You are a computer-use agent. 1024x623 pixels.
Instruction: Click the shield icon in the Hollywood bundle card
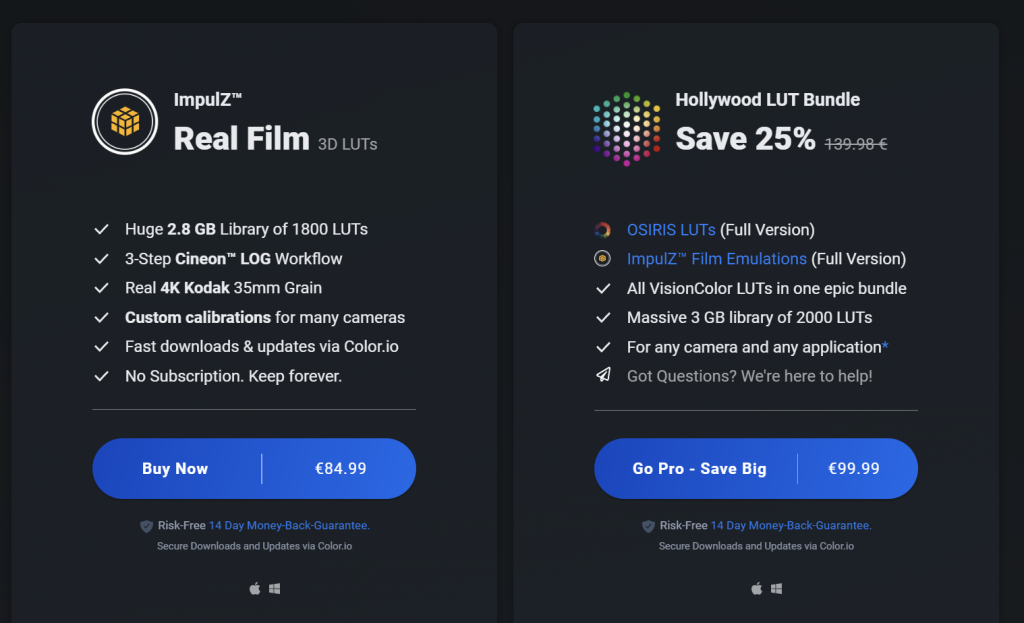click(x=648, y=525)
